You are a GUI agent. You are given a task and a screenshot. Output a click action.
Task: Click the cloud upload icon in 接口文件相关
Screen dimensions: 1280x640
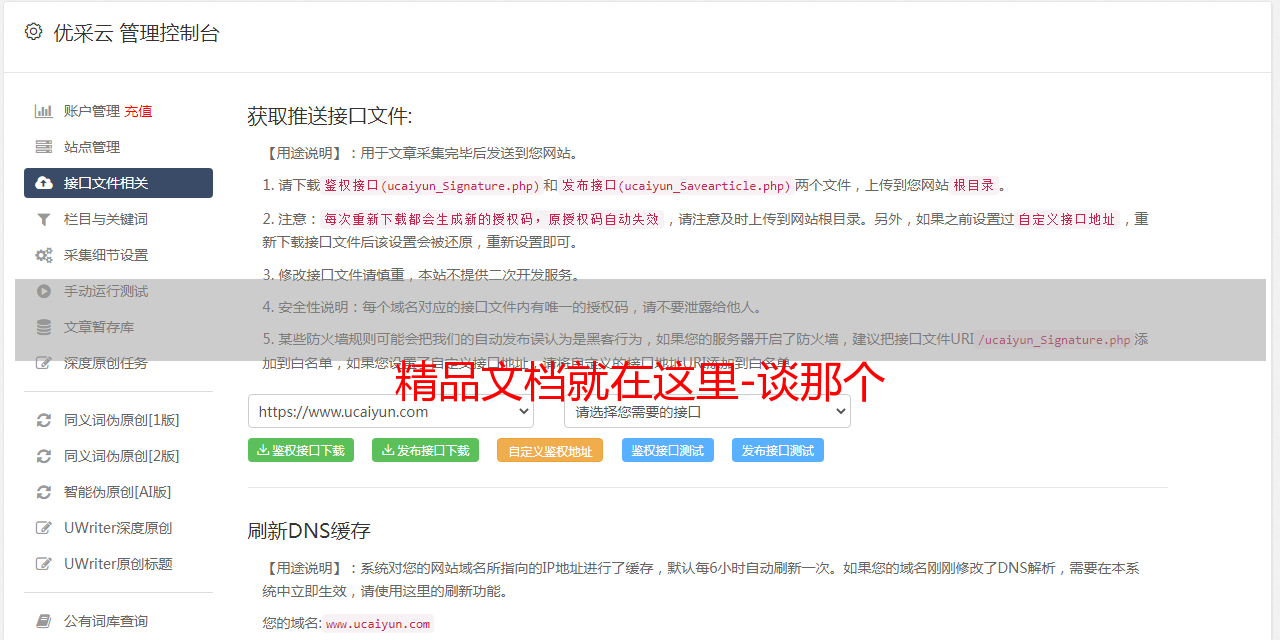44,183
